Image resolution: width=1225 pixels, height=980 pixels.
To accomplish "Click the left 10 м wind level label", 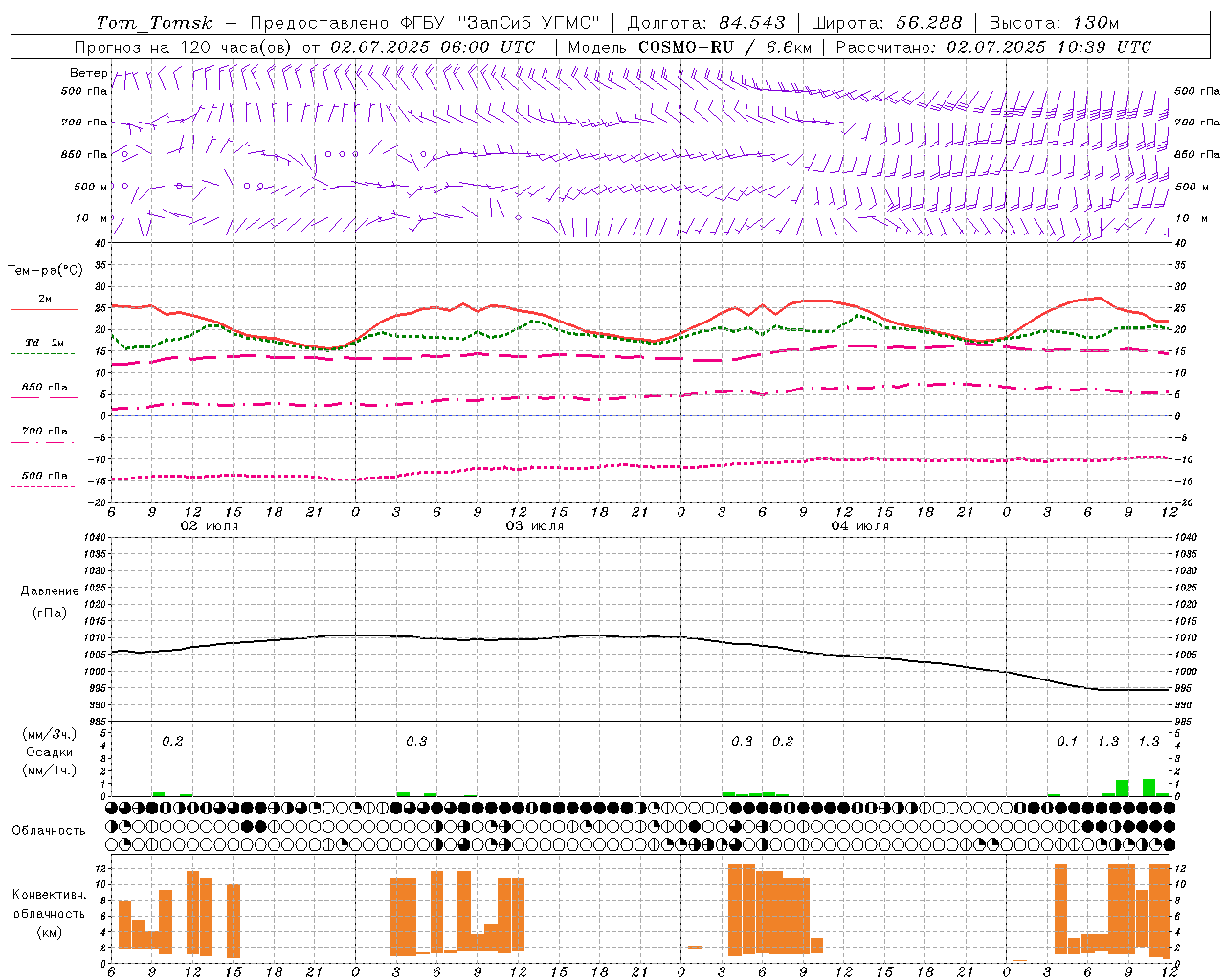I will 91,218.
